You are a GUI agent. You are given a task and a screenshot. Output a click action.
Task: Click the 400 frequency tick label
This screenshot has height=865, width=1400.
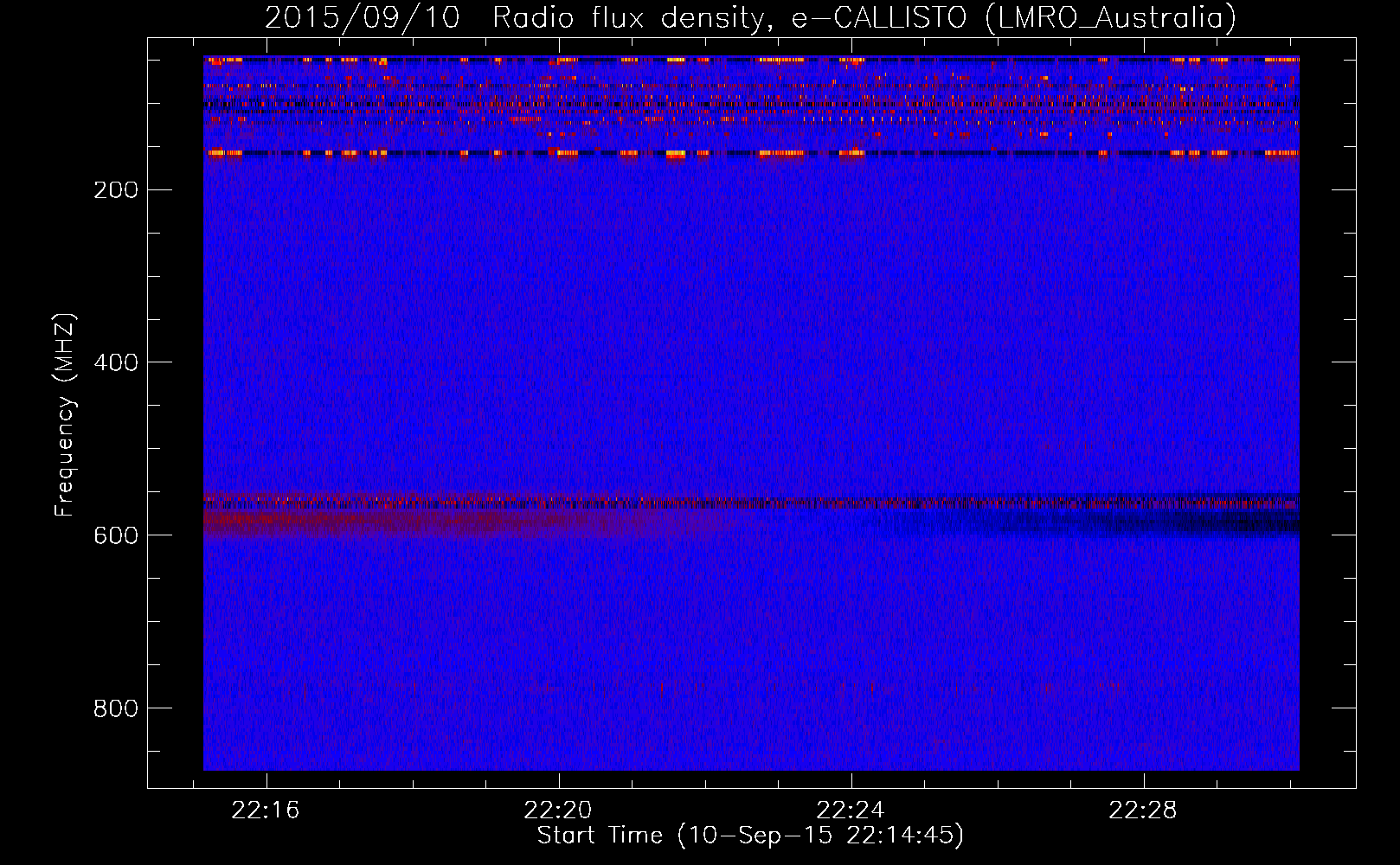116,362
